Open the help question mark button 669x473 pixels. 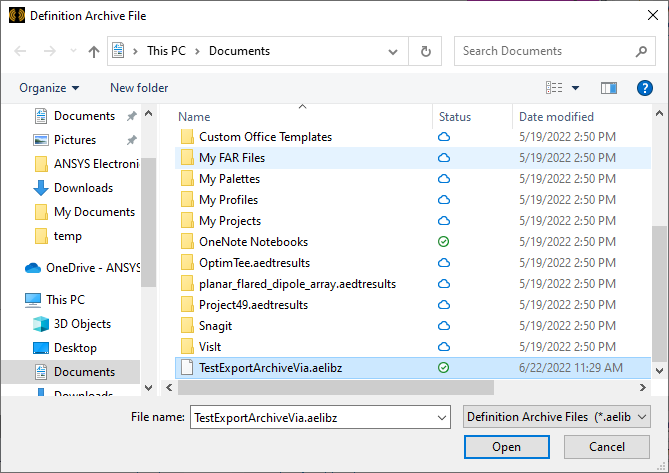644,88
